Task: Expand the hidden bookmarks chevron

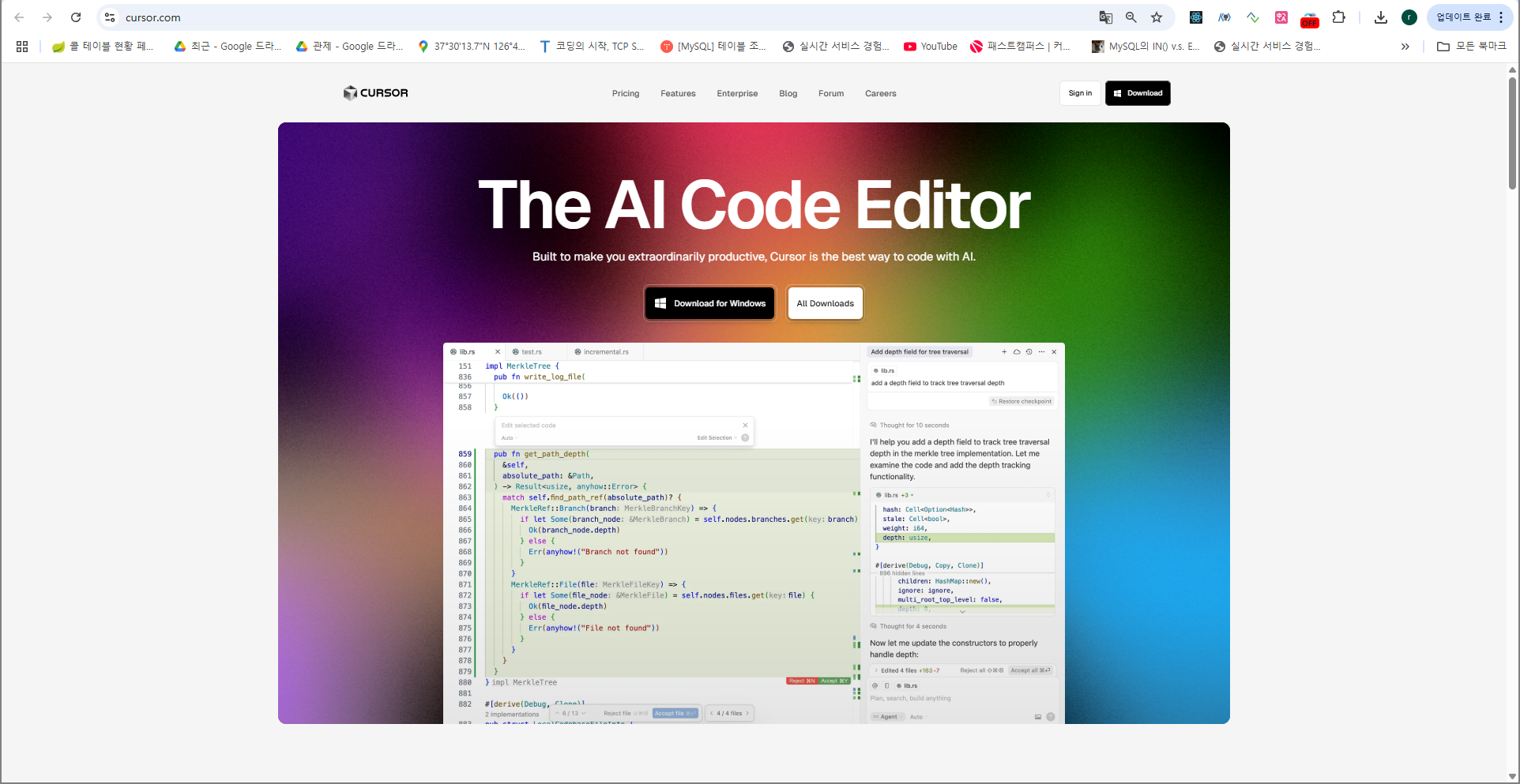Action: (x=1405, y=47)
